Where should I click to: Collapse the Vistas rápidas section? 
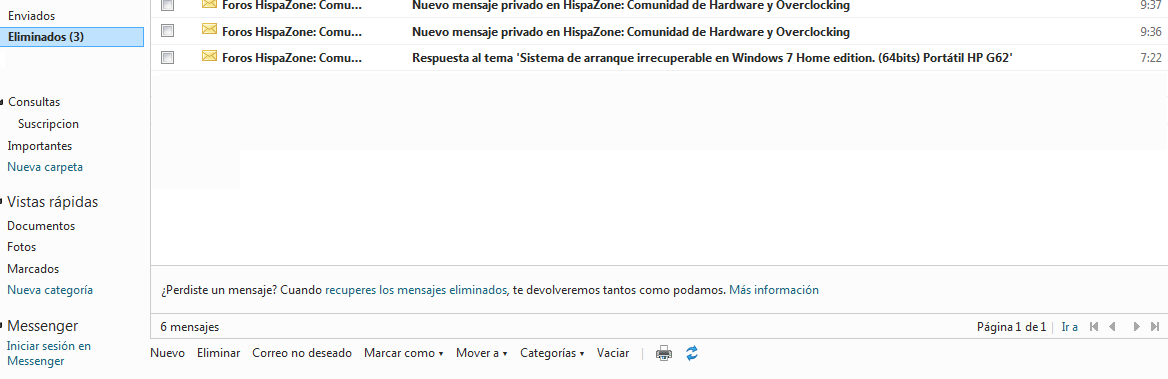point(2,203)
